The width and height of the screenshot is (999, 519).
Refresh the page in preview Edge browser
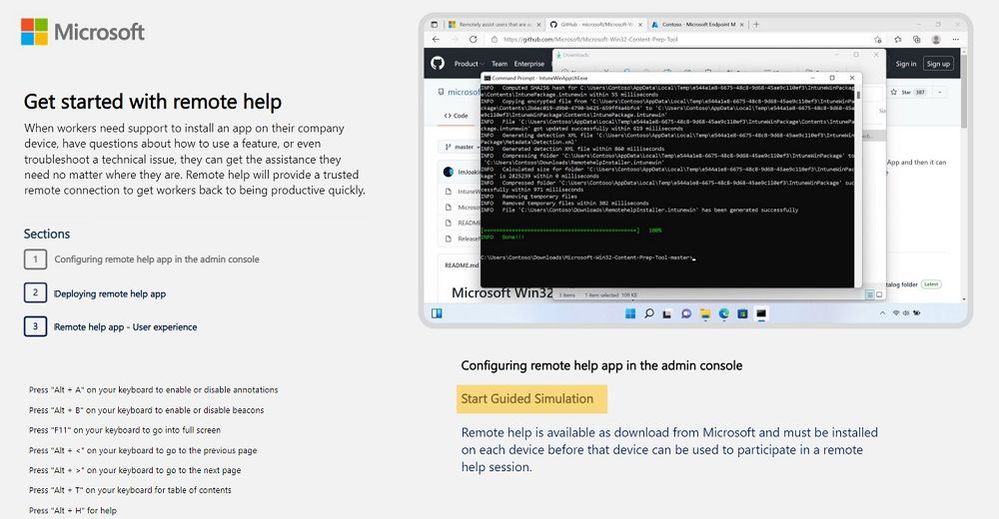(x=473, y=39)
